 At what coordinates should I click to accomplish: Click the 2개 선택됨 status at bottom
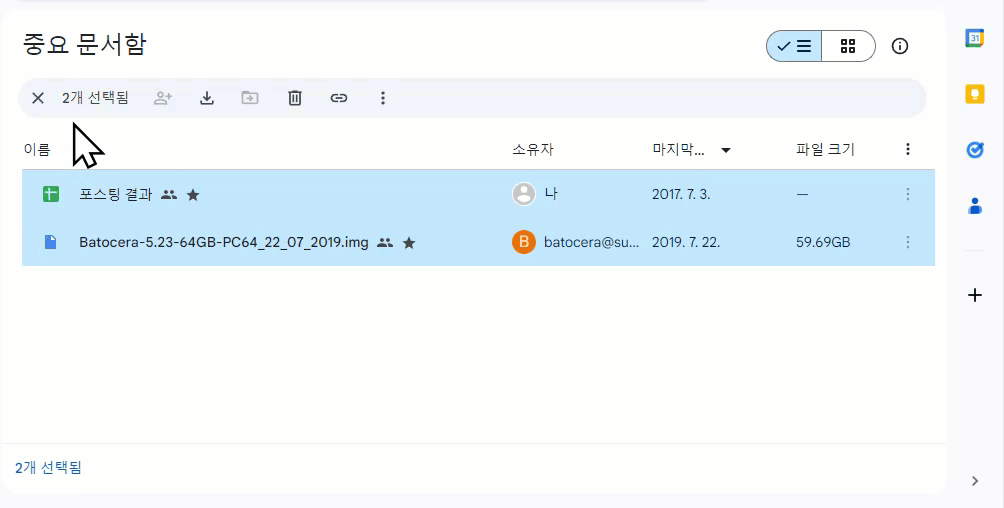pos(48,468)
